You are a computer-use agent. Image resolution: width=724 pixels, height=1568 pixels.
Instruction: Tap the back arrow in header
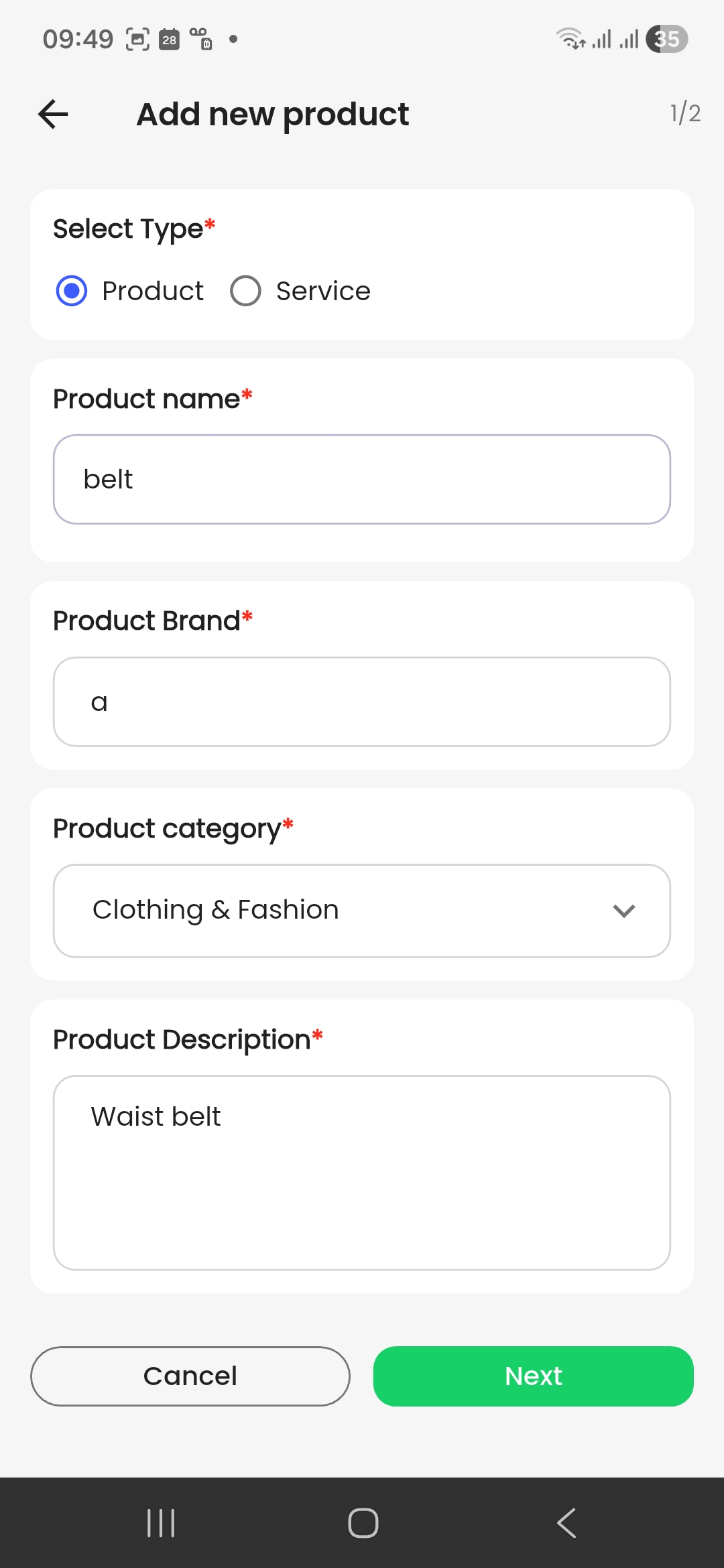click(x=54, y=114)
